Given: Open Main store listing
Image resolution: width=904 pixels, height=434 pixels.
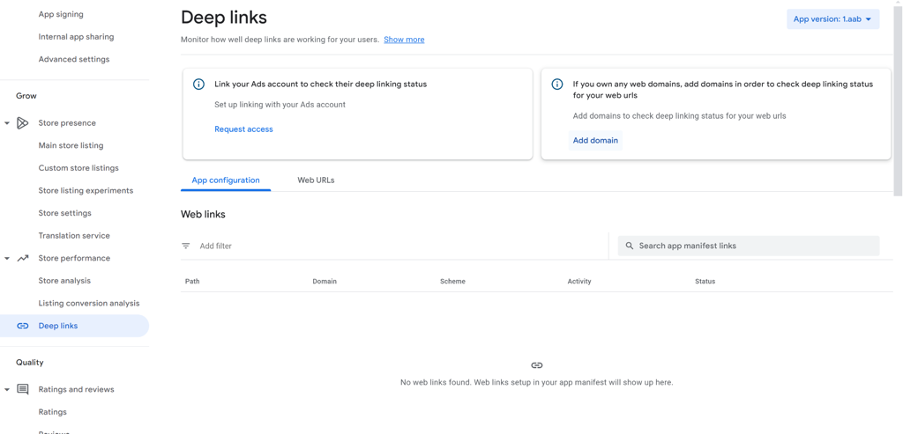Looking at the screenshot, I should (71, 146).
